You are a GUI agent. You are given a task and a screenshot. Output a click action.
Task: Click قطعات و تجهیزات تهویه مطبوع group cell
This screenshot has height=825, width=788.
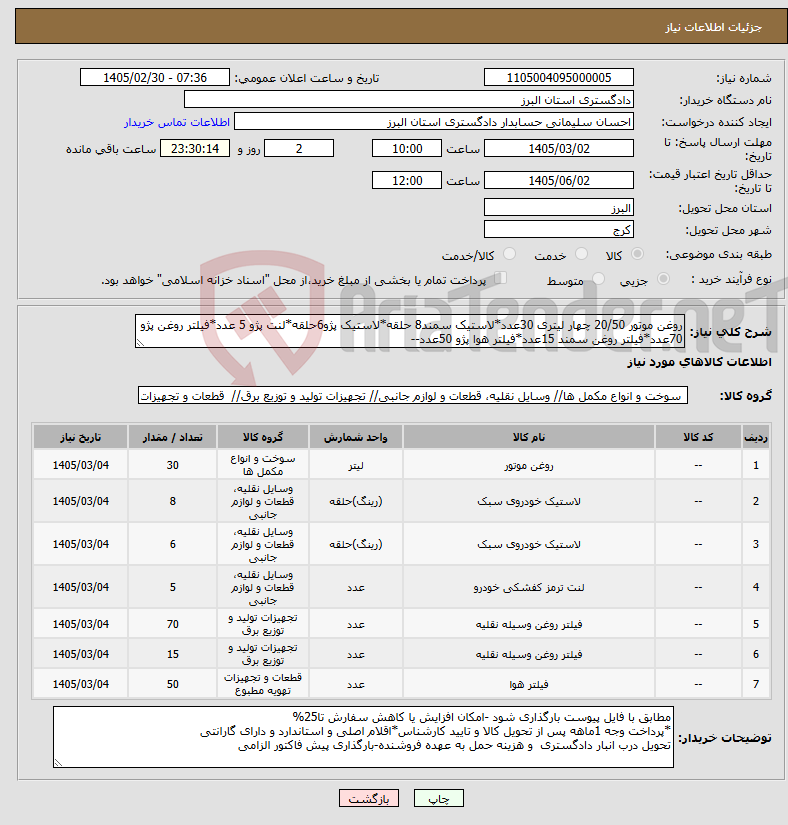(262, 684)
